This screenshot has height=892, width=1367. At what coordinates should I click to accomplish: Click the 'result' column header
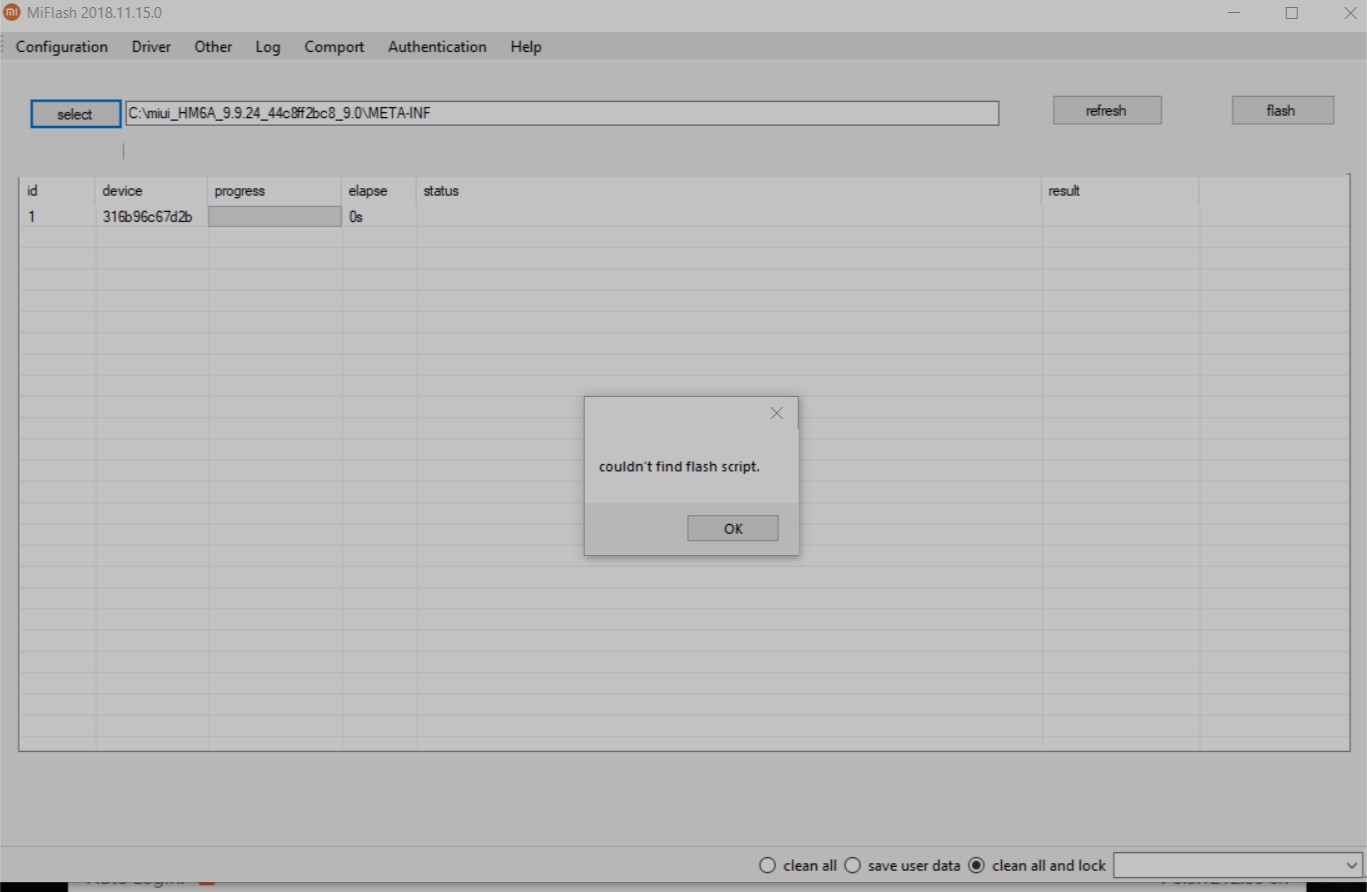pyautogui.click(x=1120, y=191)
